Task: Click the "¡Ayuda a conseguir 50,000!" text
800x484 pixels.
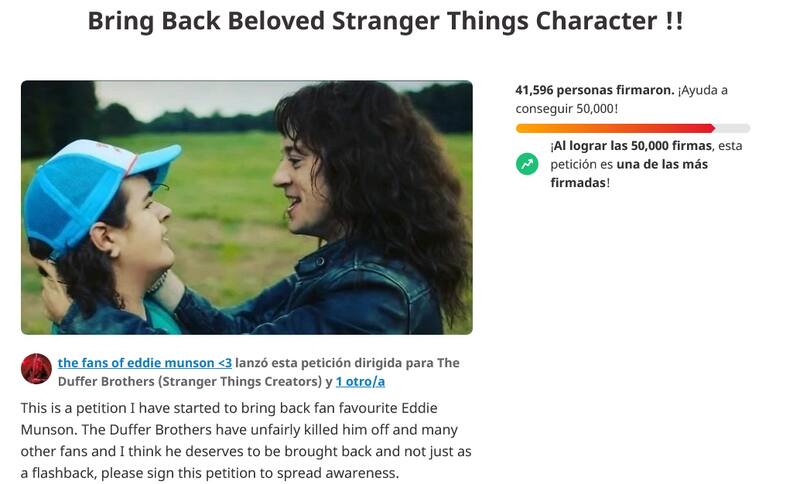Action: pos(621,99)
